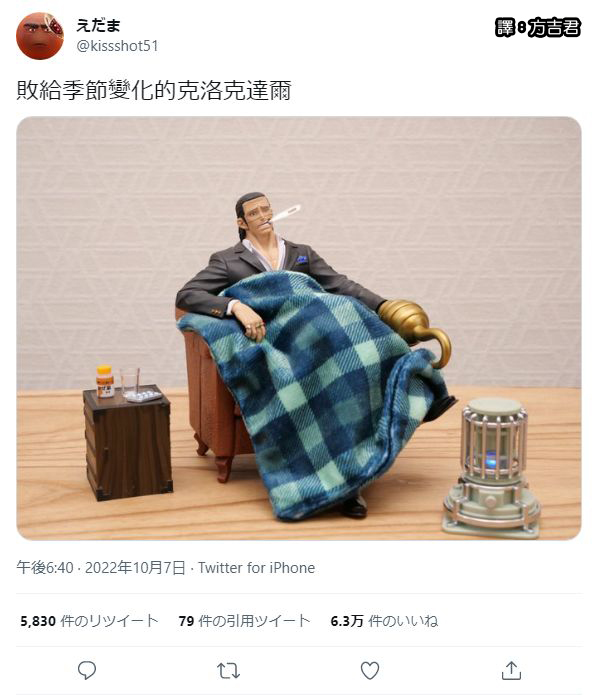Like the tweet with the heart icon
The image size is (598, 695).
coord(370,671)
